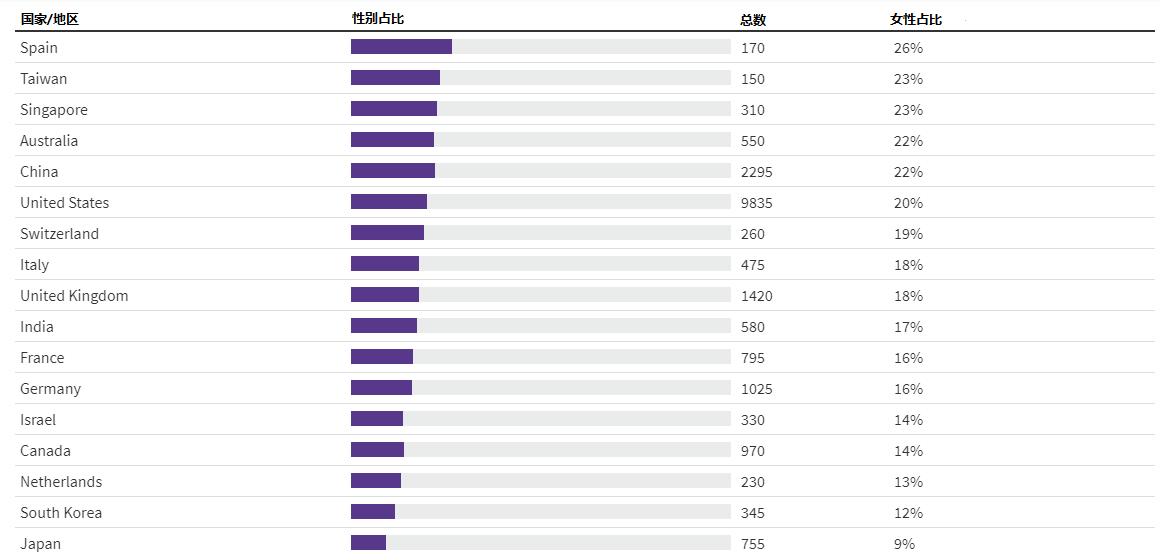Select Switzerland's 19% value
1160x557 pixels.
[908, 234]
